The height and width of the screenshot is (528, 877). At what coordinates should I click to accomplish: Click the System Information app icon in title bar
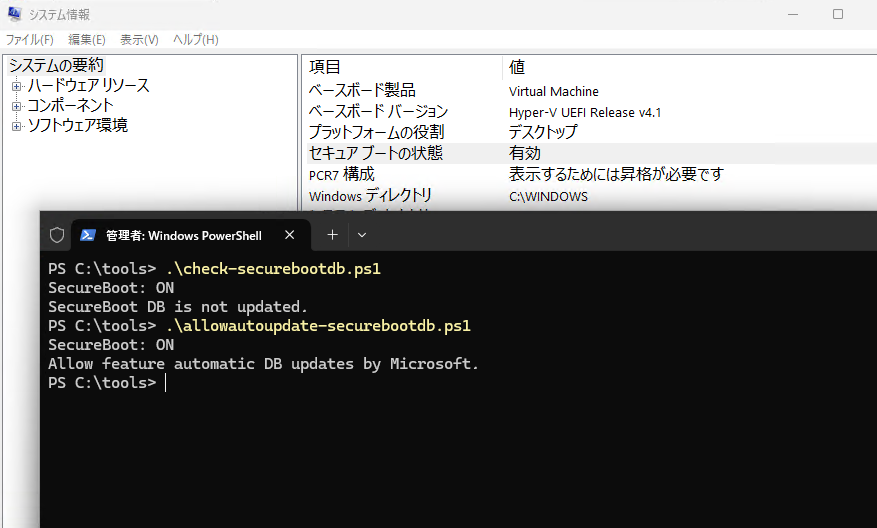coord(15,13)
